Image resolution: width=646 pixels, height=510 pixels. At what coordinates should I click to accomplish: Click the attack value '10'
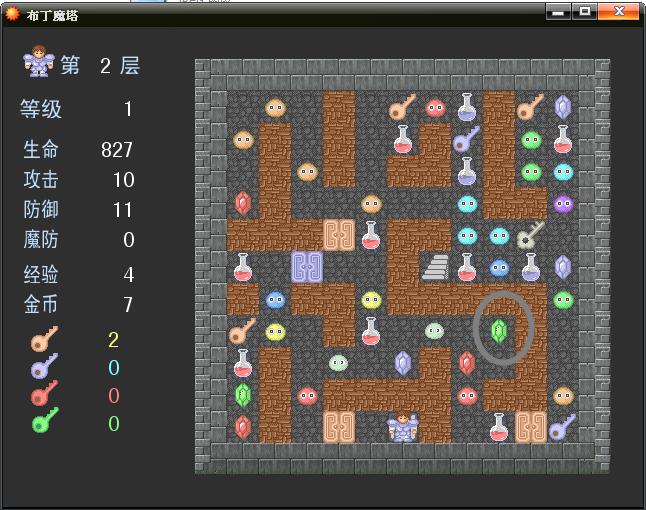point(124,180)
